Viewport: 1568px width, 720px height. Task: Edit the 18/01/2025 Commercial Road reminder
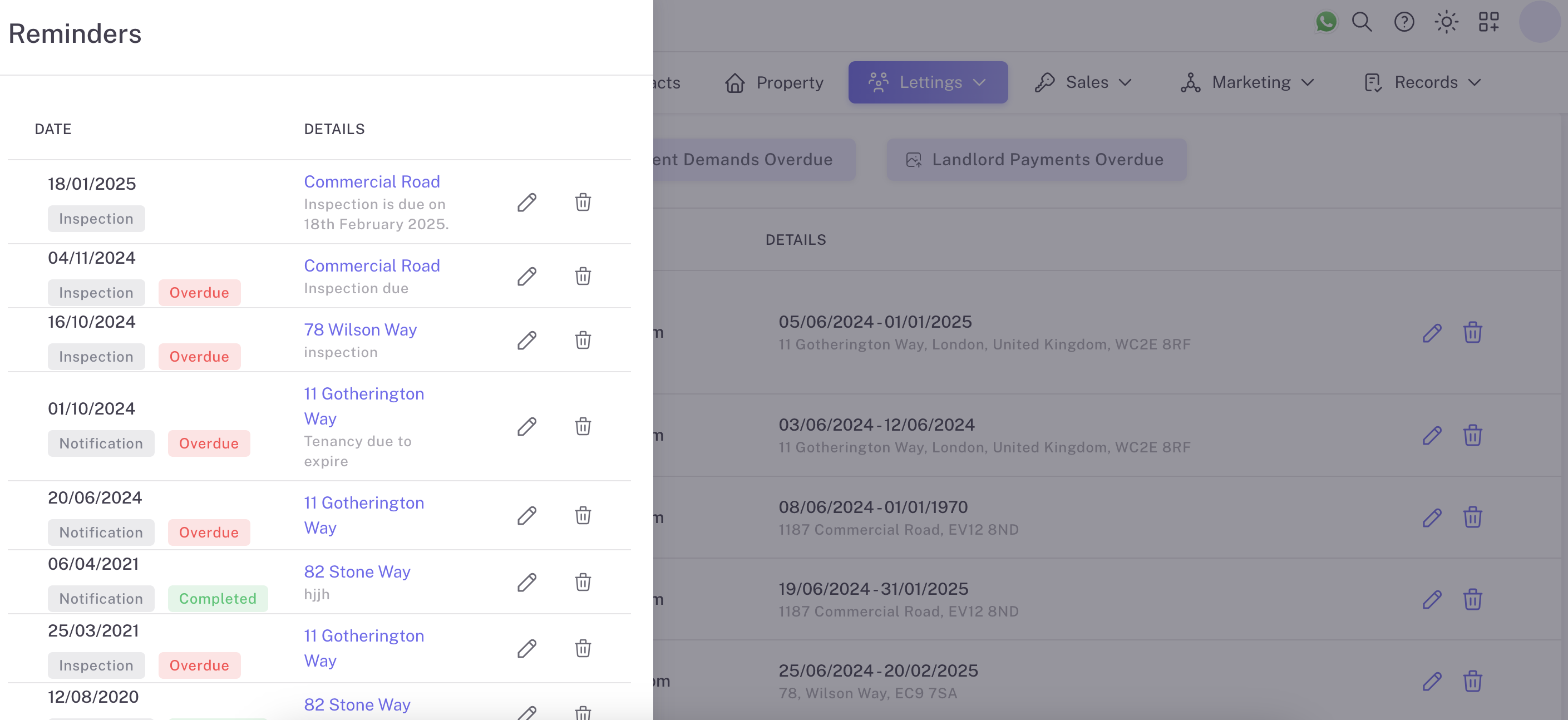[526, 202]
